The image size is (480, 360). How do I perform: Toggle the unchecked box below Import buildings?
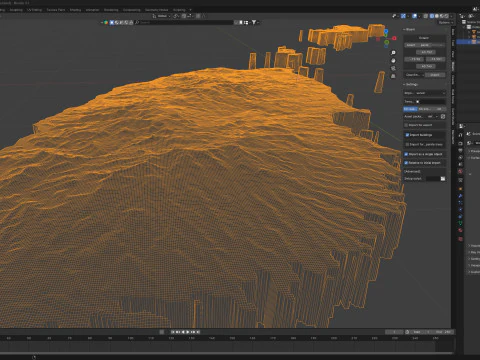[x=407, y=144]
